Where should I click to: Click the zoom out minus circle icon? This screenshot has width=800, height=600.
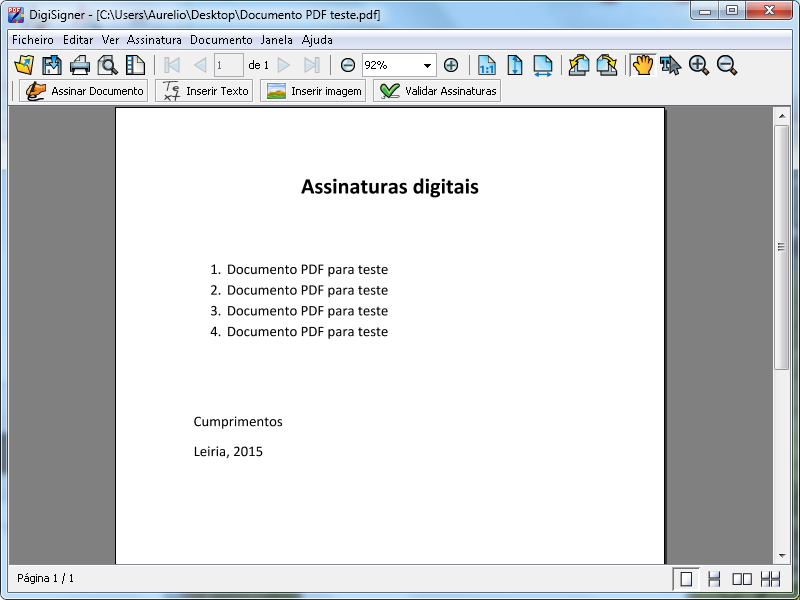click(x=348, y=65)
